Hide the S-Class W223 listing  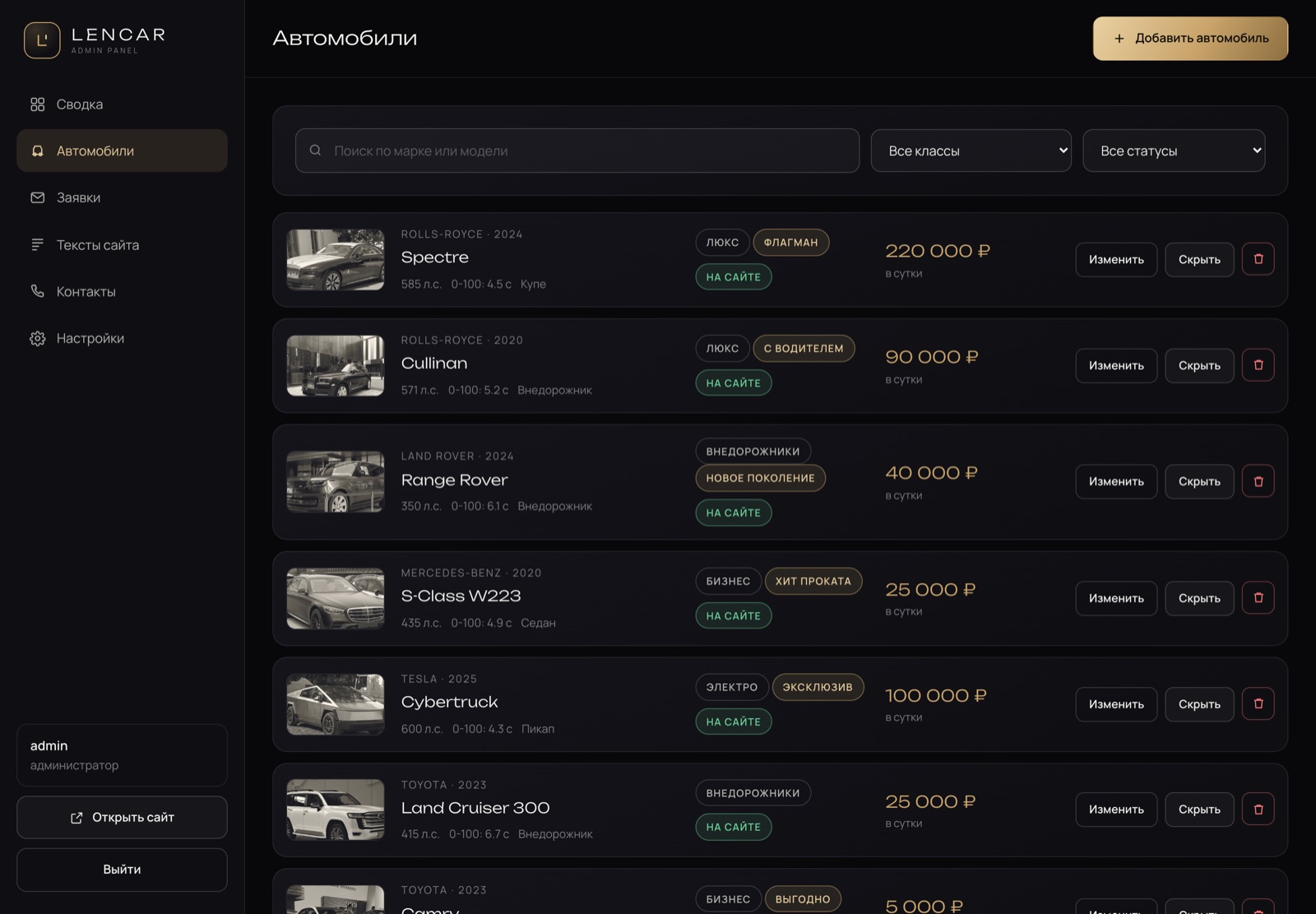(1199, 598)
